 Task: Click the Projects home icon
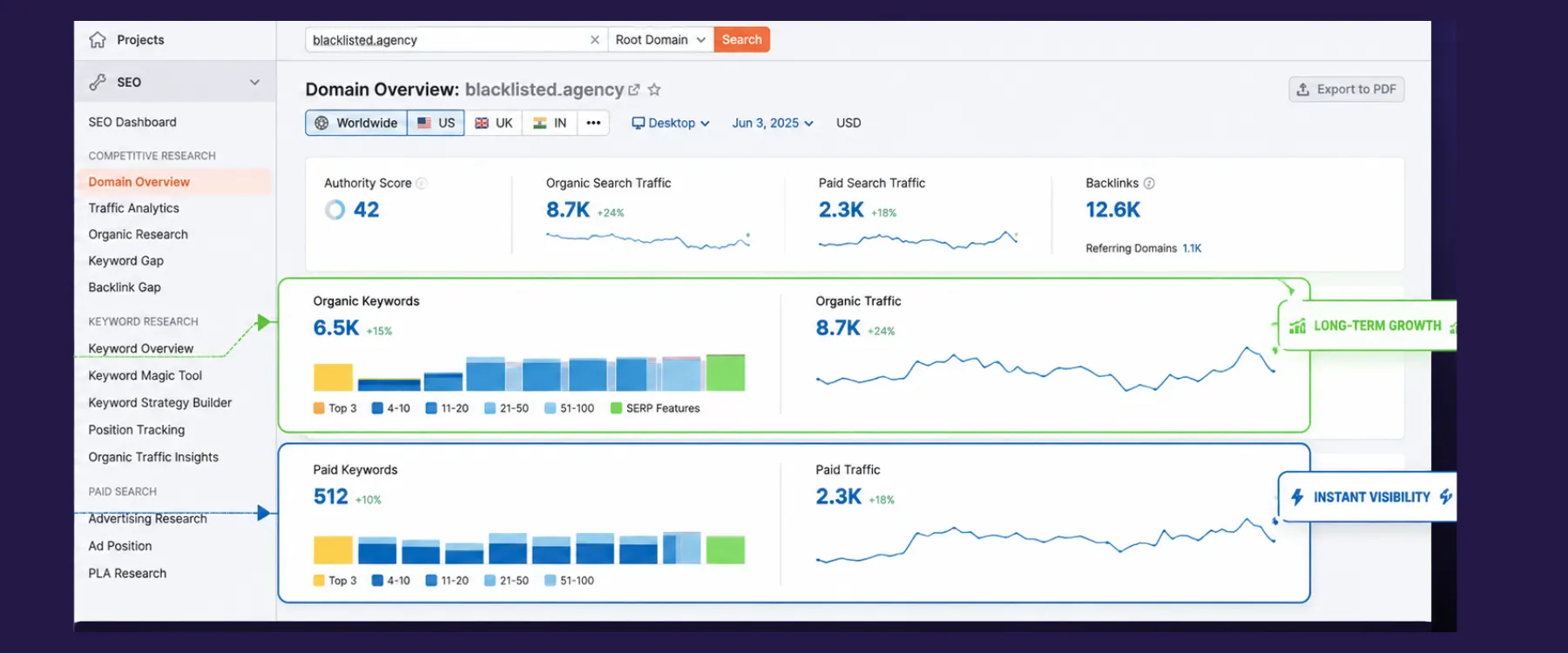point(98,40)
